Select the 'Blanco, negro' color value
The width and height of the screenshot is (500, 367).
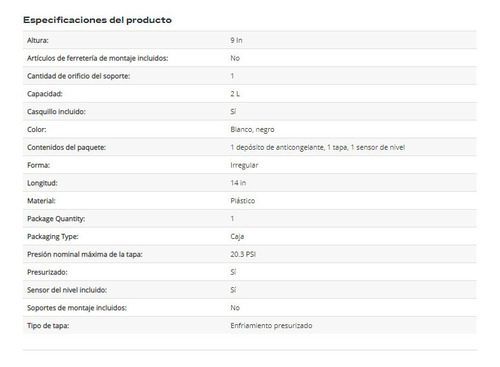252,130
